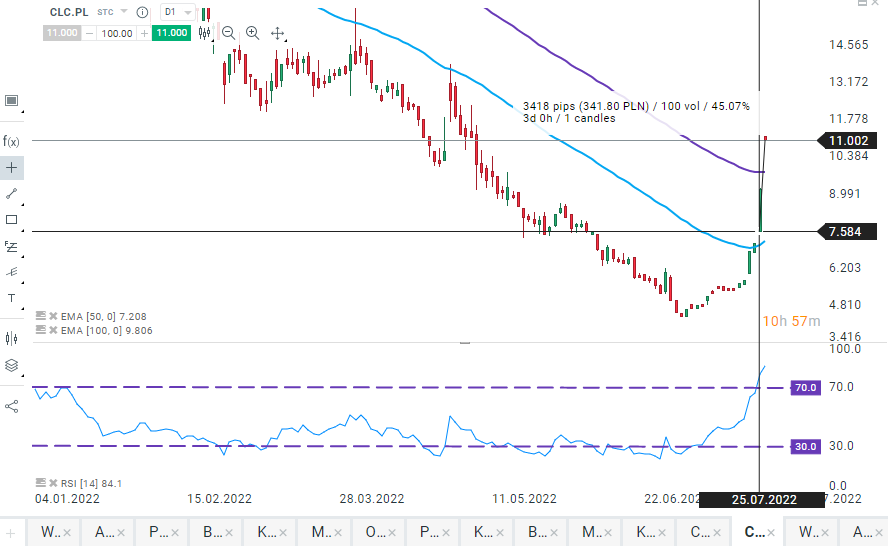Viewport: 888px width, 546px height.
Task: Select the 11.002 price level label
Action: point(848,140)
